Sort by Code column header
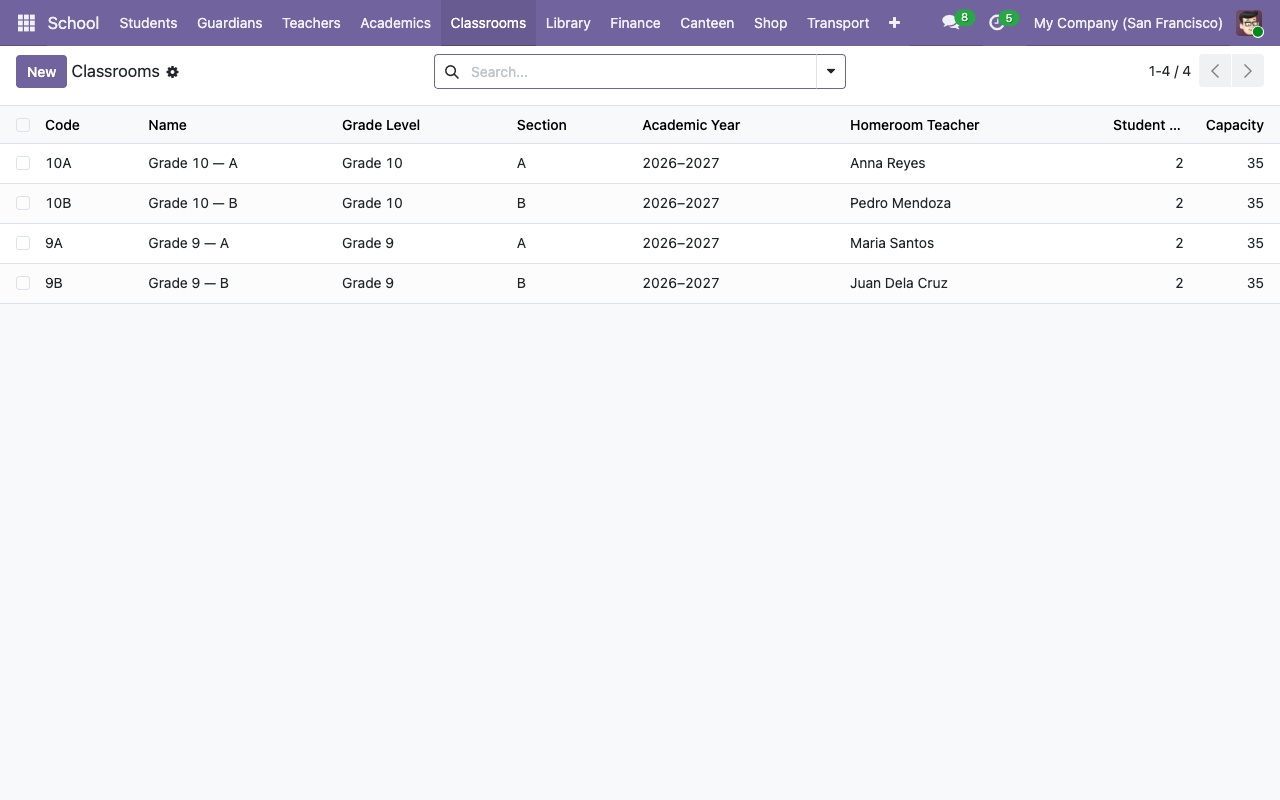Screen dimensions: 1280x800 [x=62, y=125]
